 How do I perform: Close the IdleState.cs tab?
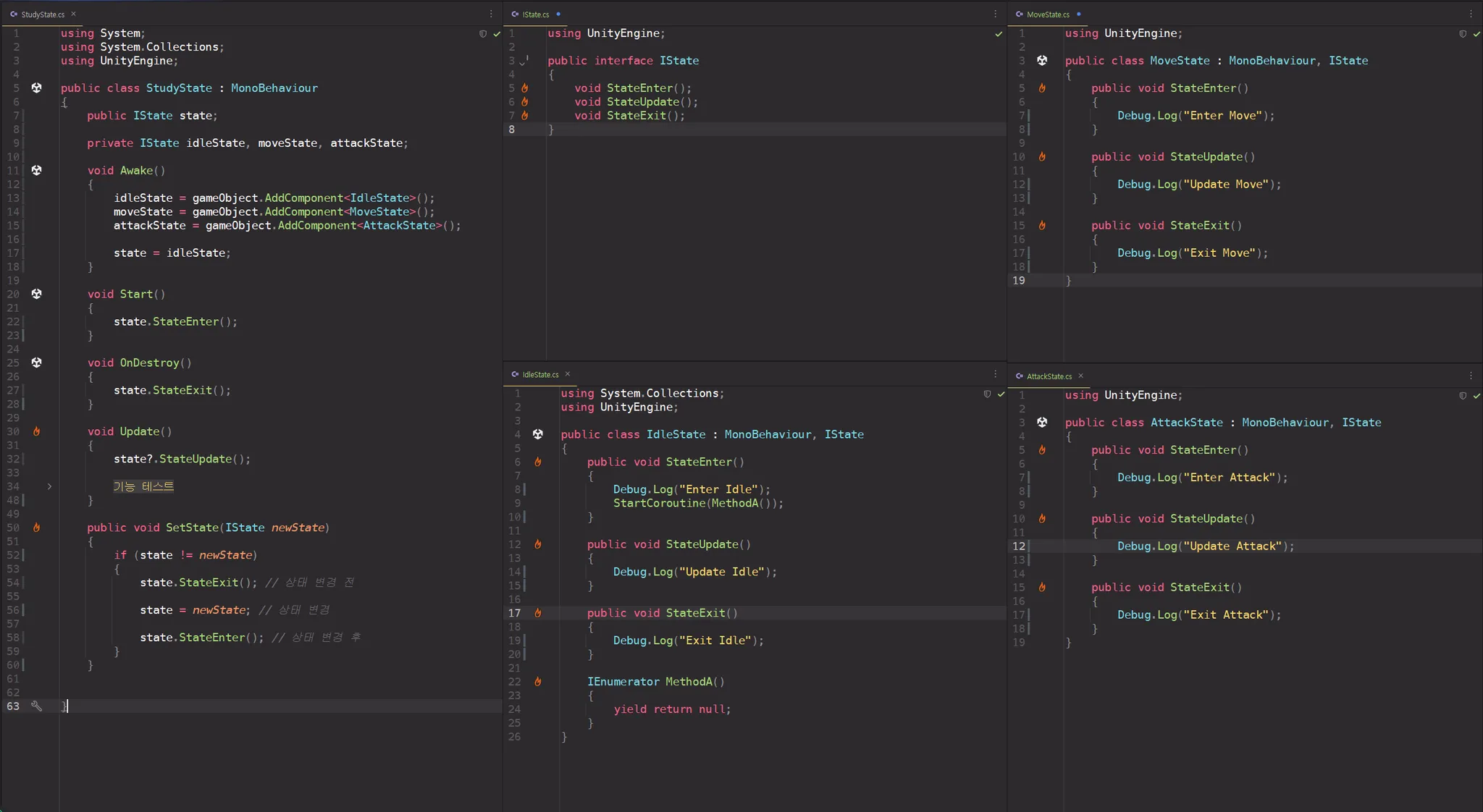click(x=568, y=374)
